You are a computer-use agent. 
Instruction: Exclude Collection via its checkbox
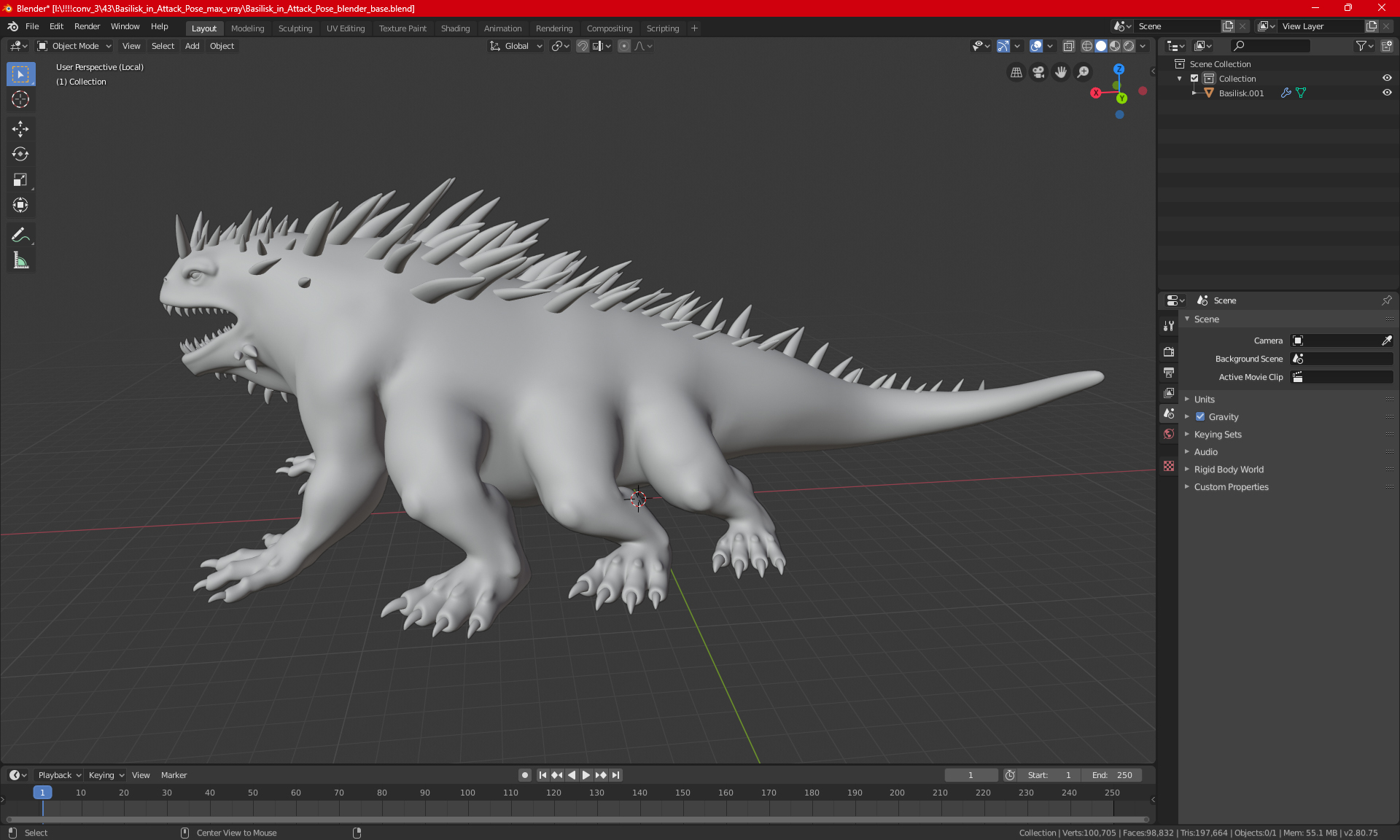click(1194, 79)
